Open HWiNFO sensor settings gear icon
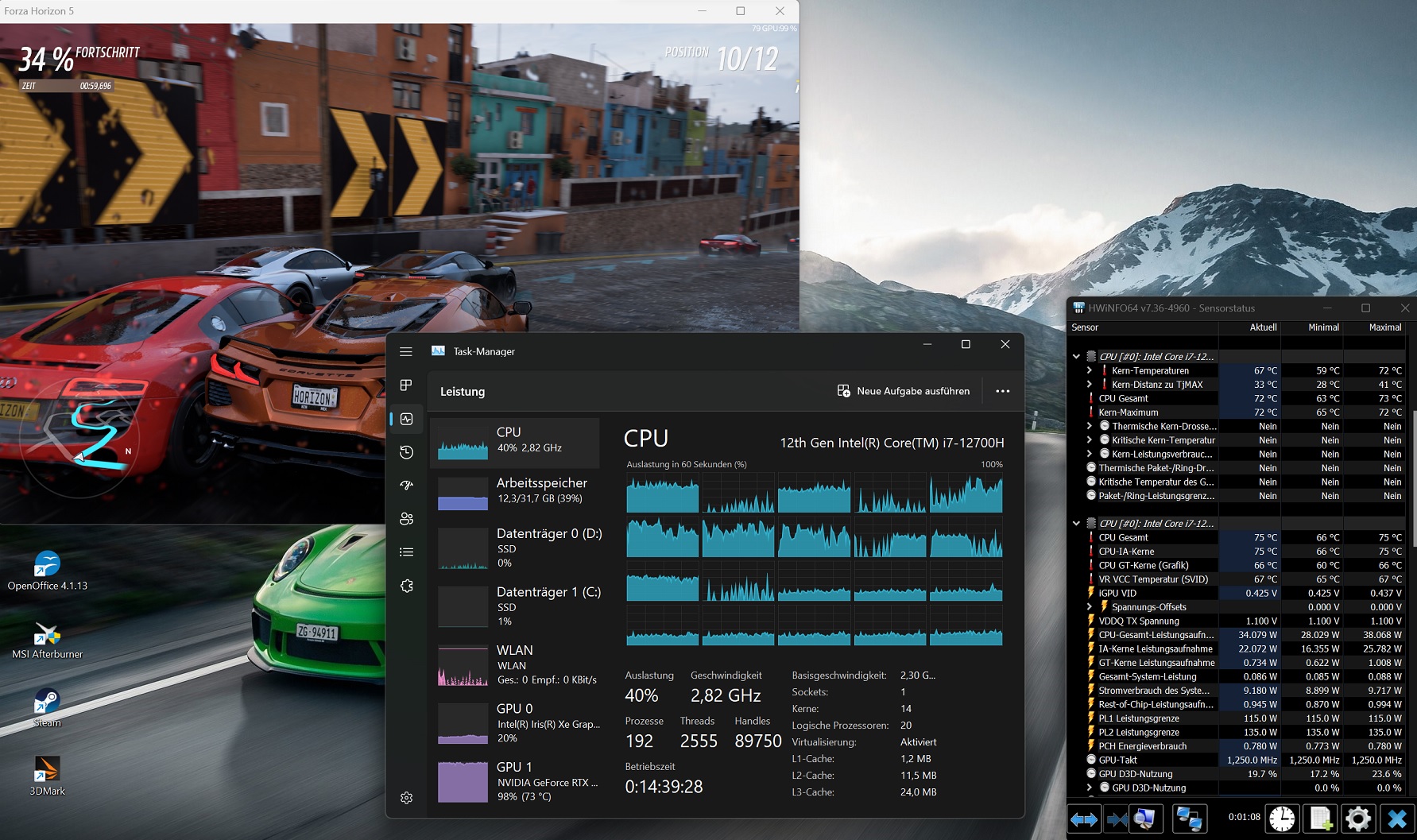The image size is (1417, 840). pyautogui.click(x=1358, y=819)
